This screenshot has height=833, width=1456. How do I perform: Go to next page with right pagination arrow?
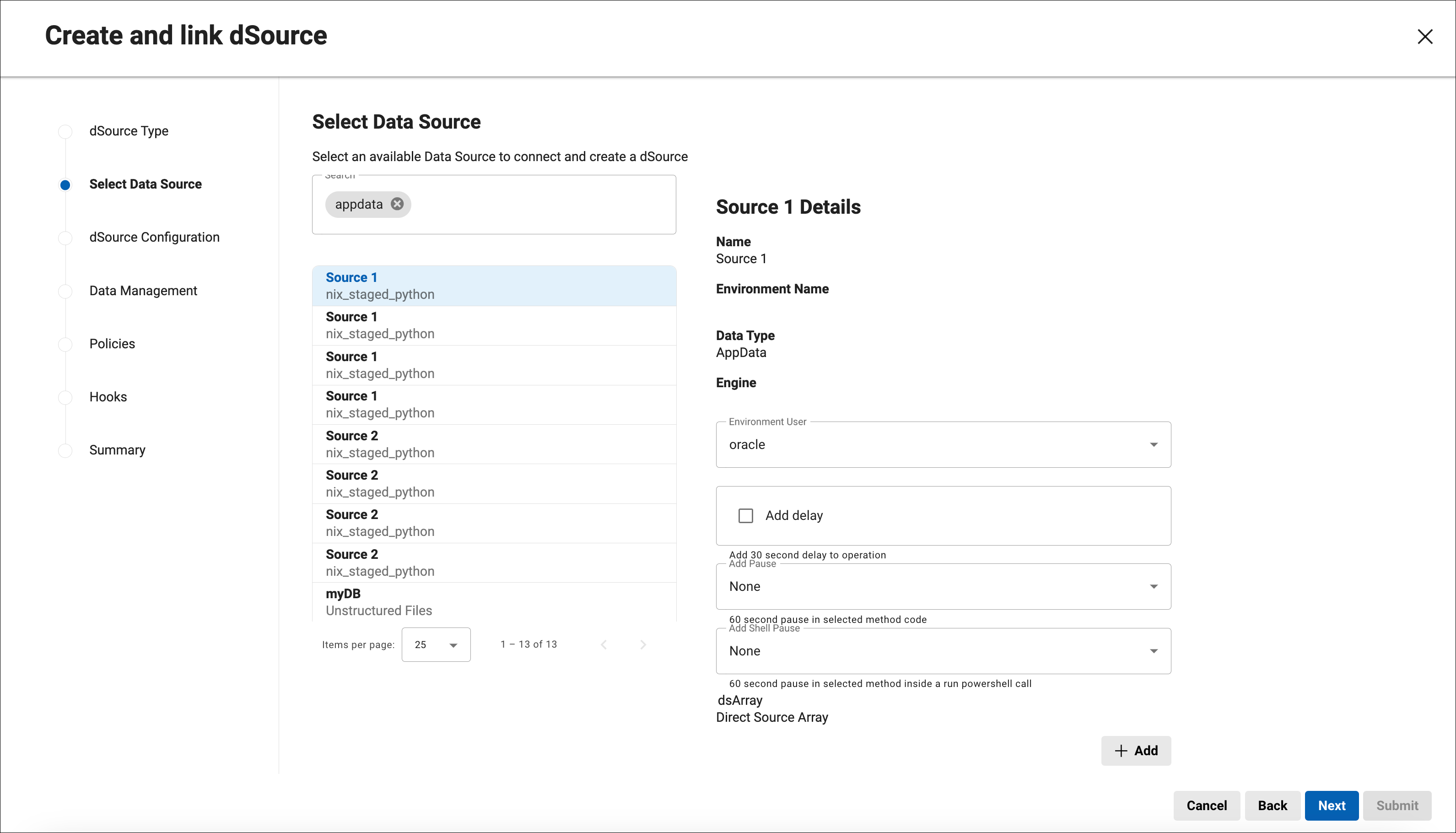(x=643, y=644)
